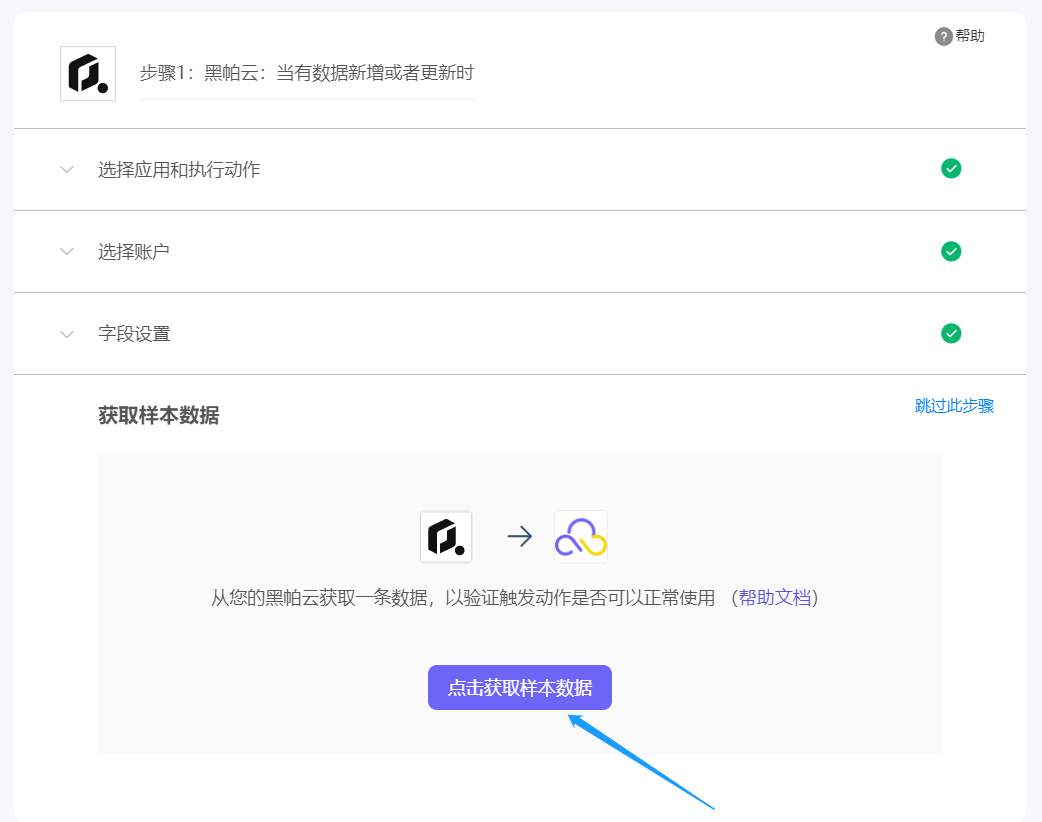Click green checkmark for 字段设置
Image resolution: width=1042 pixels, height=822 pixels.
coord(951,333)
